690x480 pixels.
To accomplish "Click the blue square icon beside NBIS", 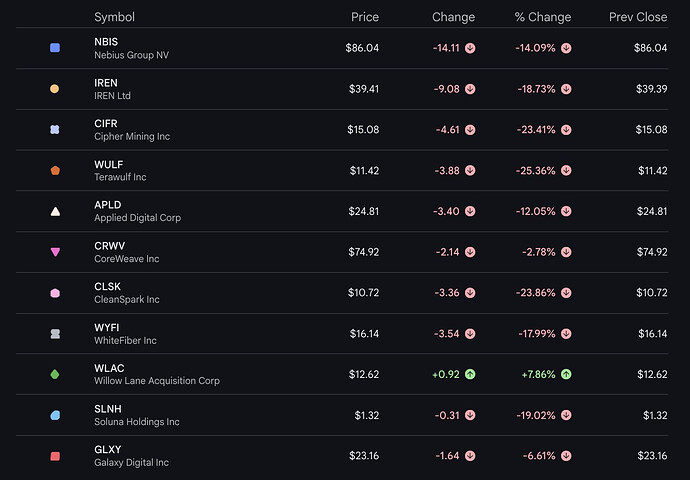I will pos(55,48).
